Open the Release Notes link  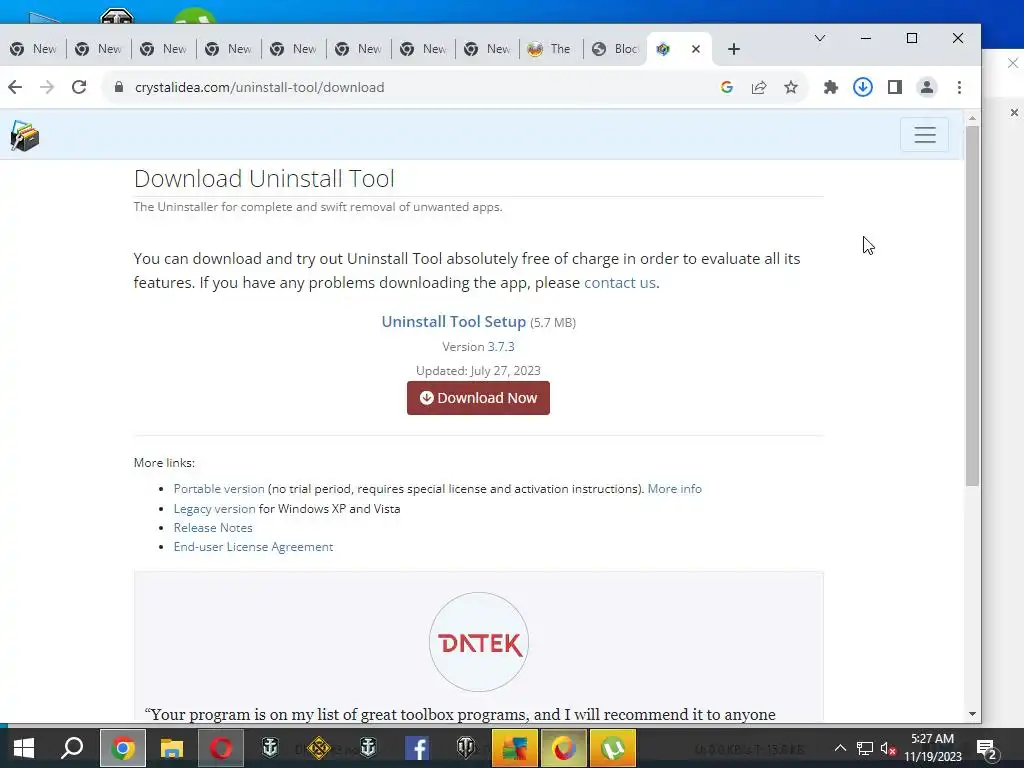pyautogui.click(x=213, y=527)
